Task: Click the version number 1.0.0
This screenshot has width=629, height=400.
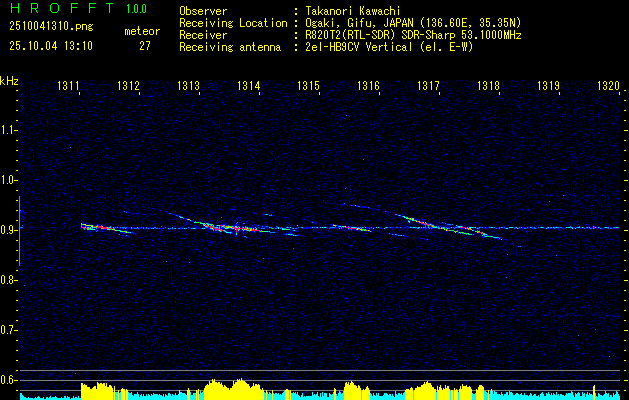Action: pyautogui.click(x=136, y=9)
